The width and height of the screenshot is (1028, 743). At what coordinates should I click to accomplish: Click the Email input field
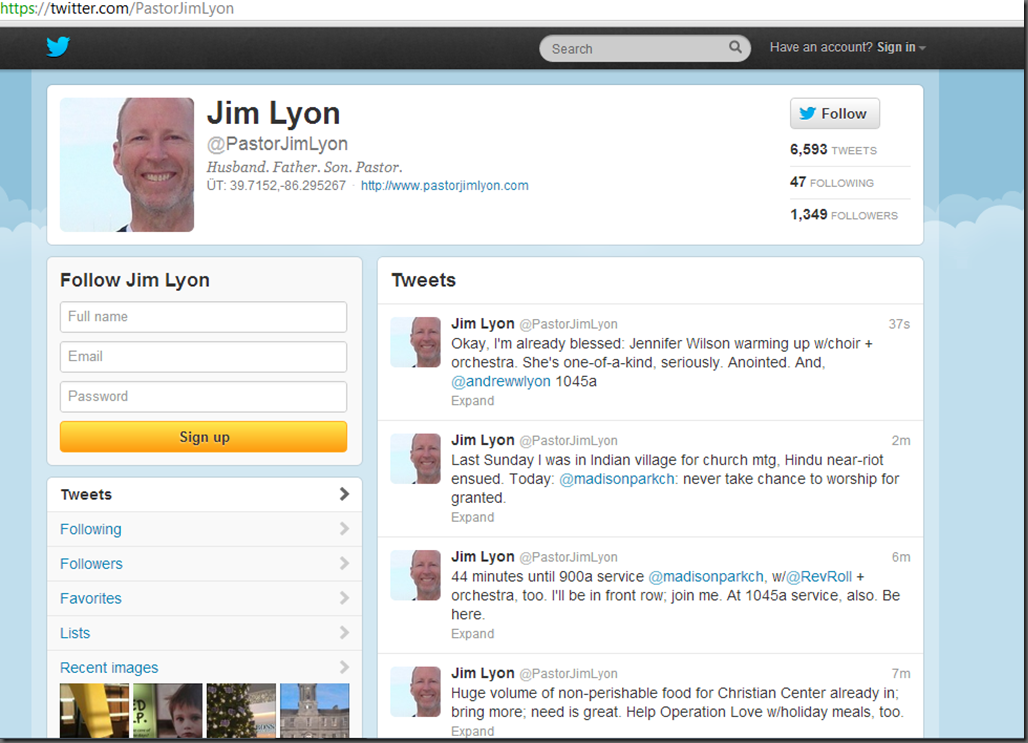203,357
